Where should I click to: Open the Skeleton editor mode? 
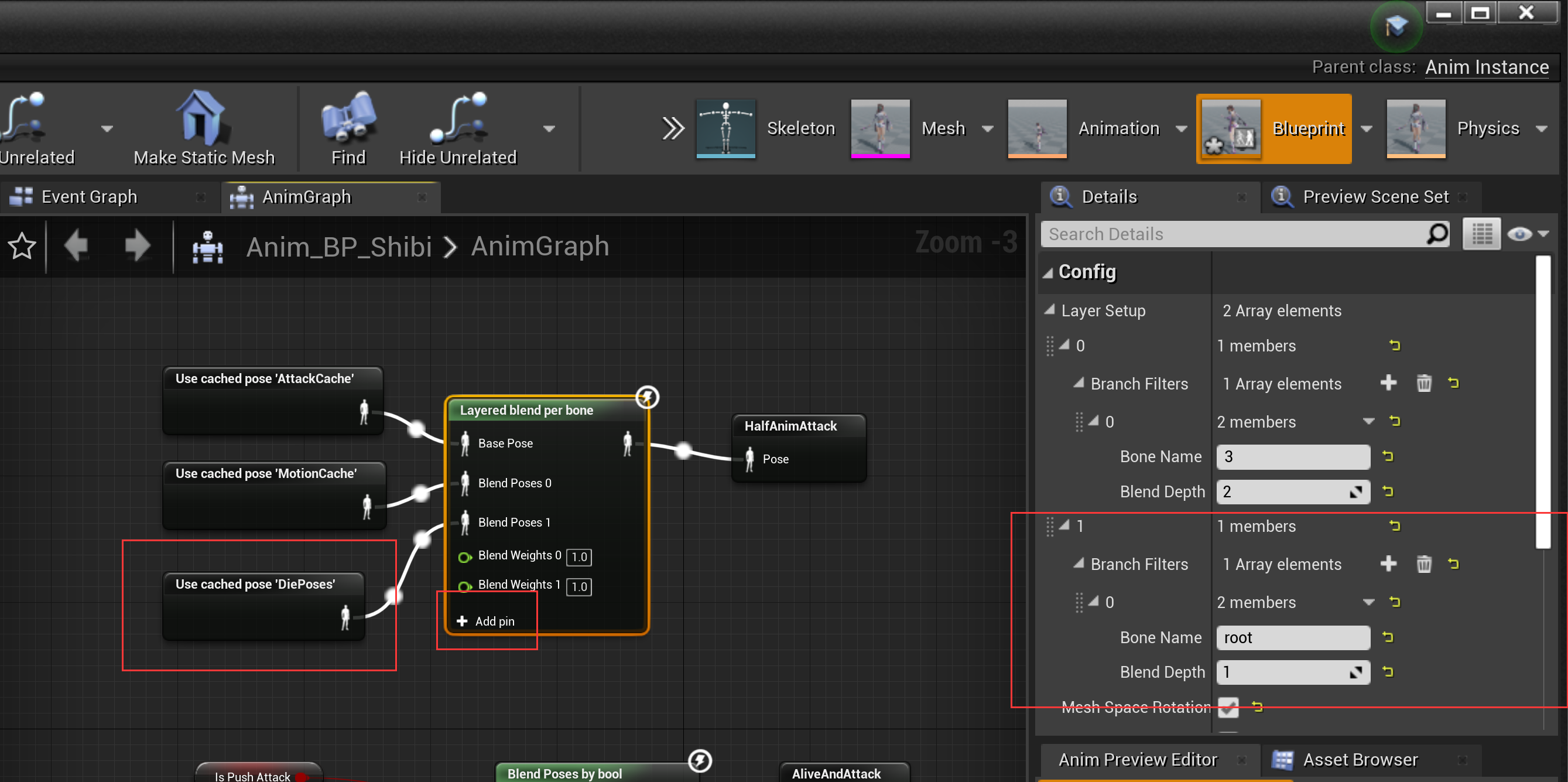pos(725,128)
